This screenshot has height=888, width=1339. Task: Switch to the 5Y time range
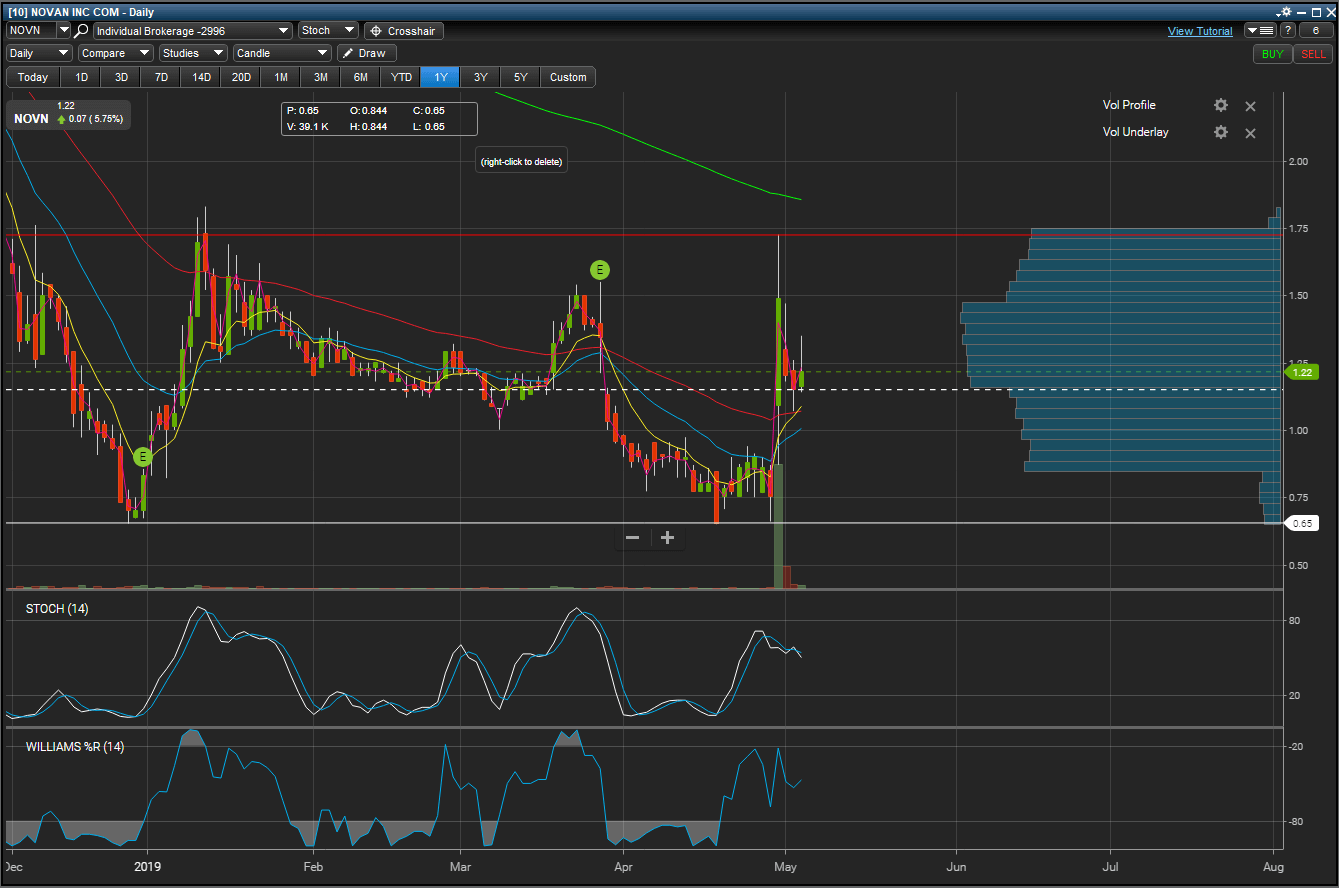(521, 77)
